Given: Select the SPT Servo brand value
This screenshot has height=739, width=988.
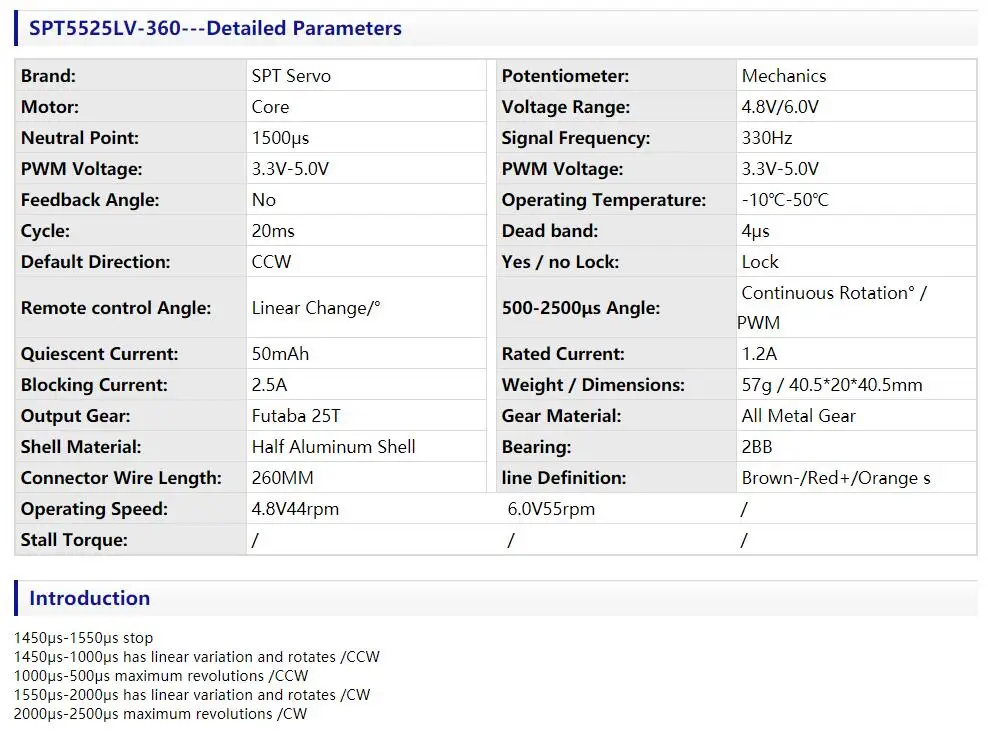Looking at the screenshot, I should coord(291,76).
